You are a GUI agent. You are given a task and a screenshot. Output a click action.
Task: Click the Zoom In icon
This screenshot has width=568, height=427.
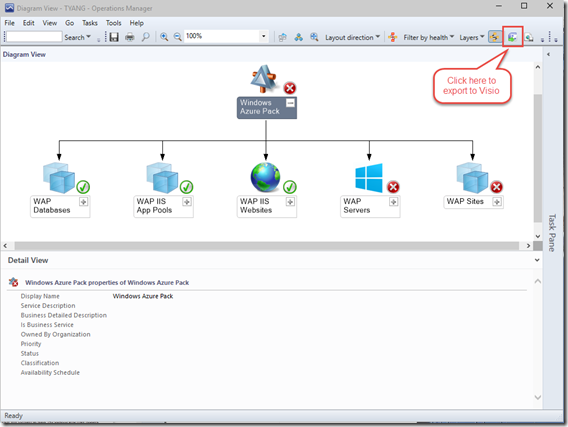[164, 37]
